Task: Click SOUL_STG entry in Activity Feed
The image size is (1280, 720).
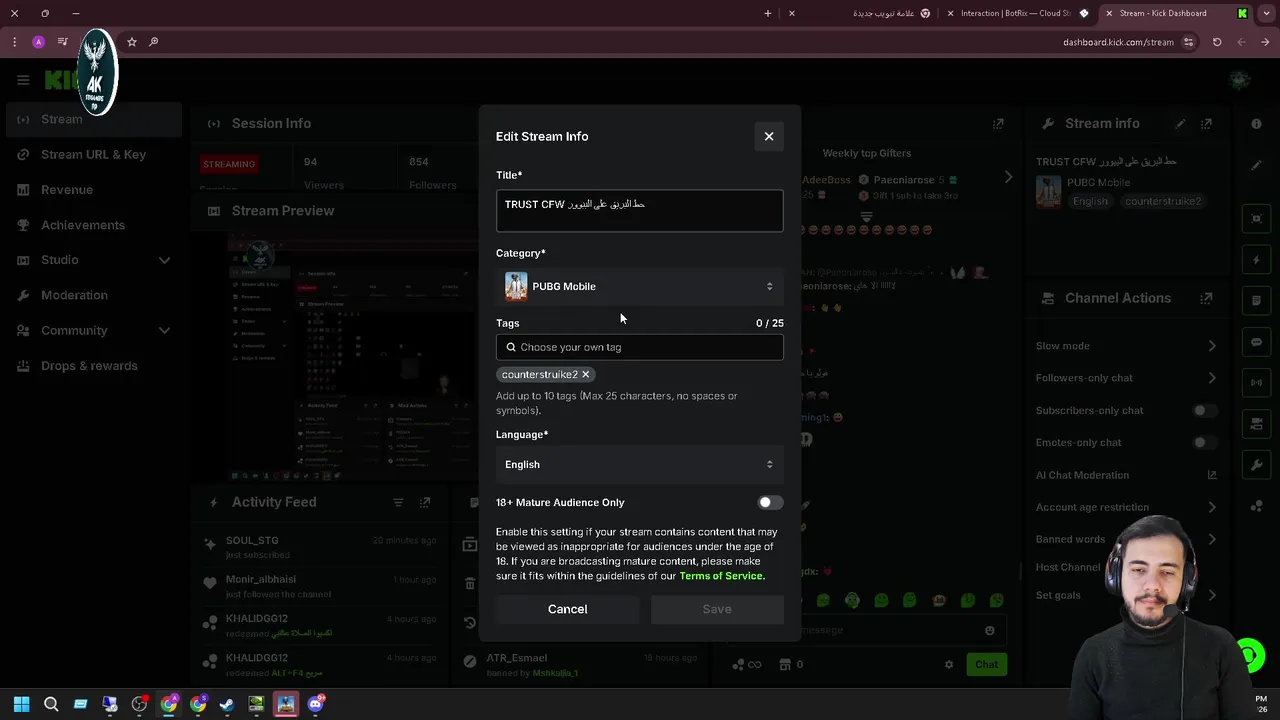Action: [320, 547]
